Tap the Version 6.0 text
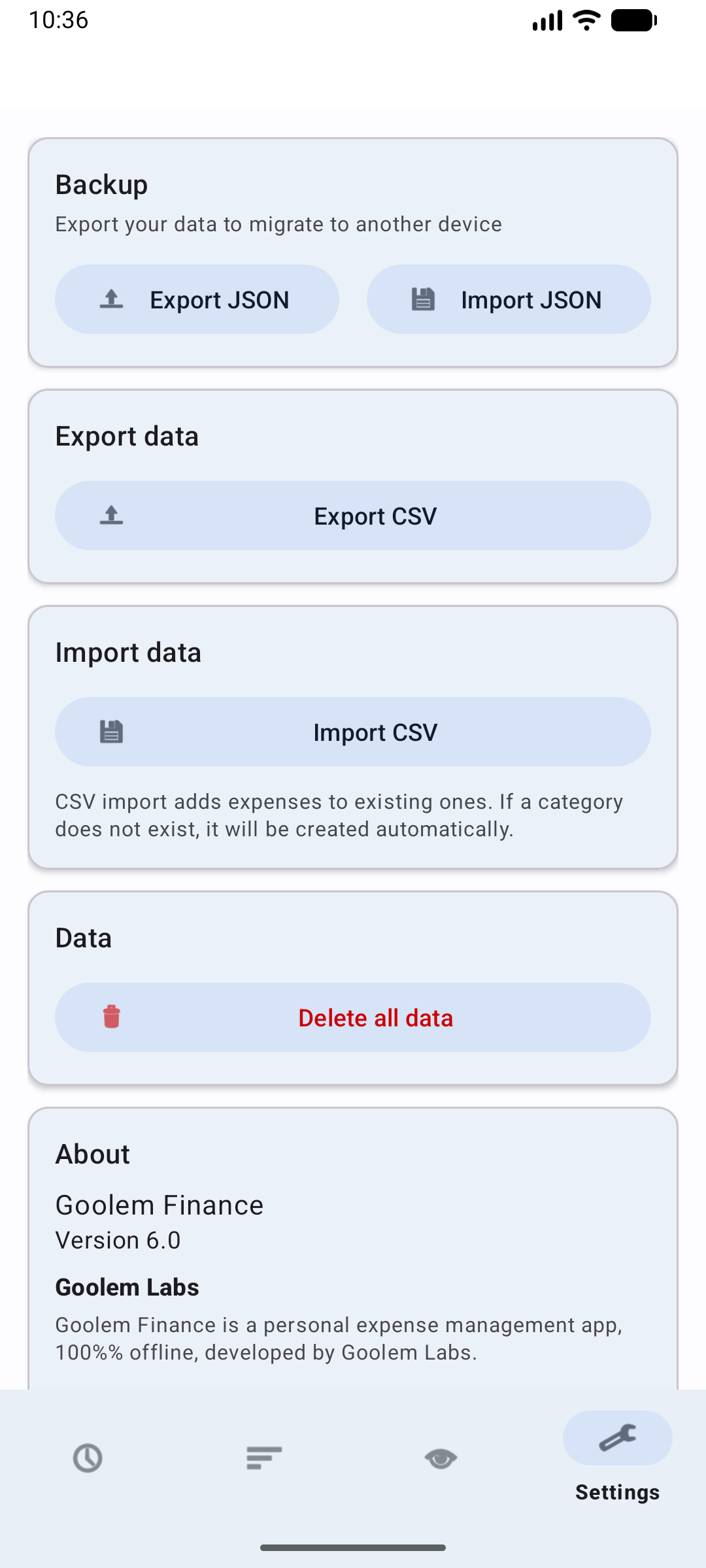 point(118,1240)
